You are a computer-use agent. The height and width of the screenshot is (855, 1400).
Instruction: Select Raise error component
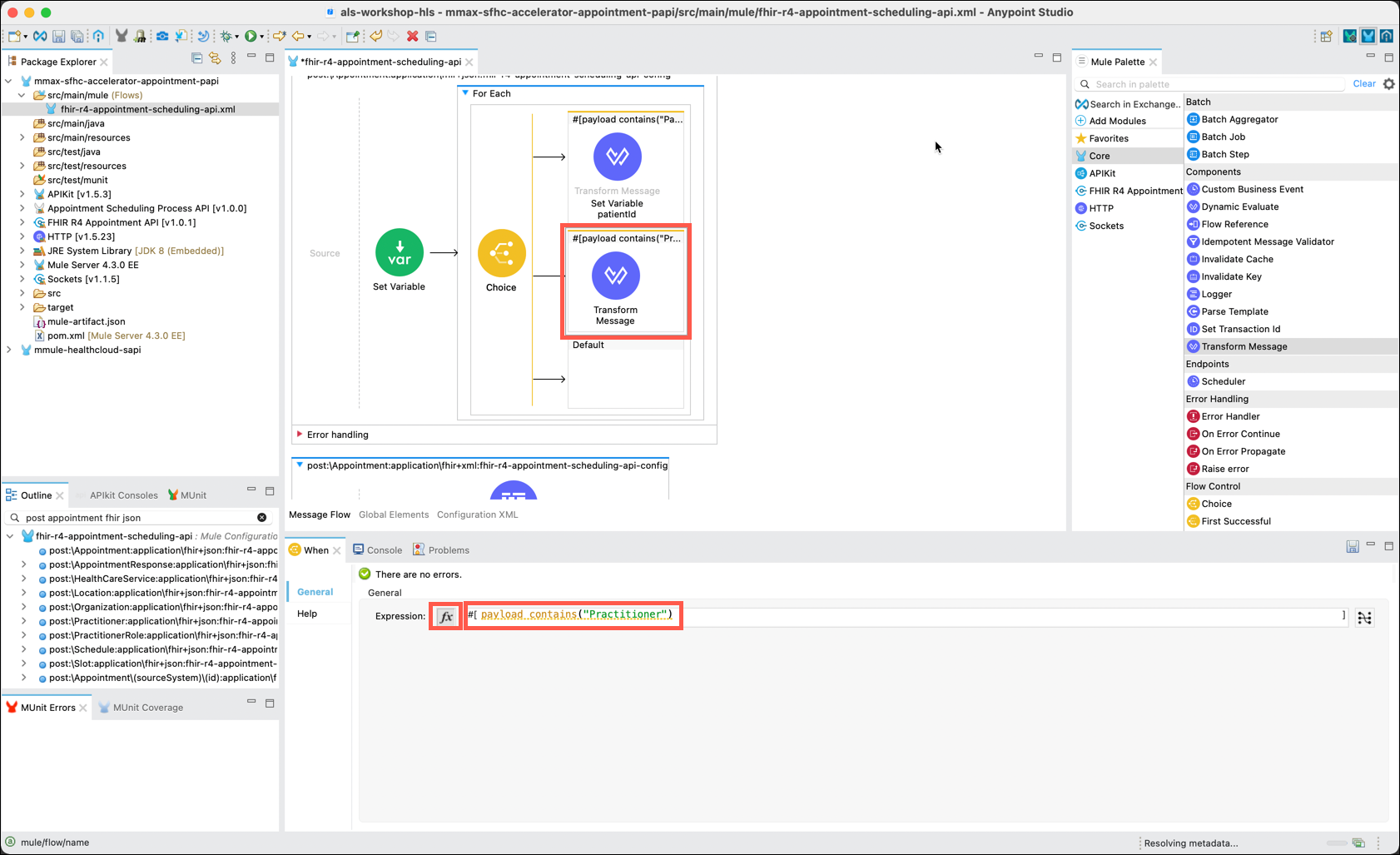(x=1218, y=469)
